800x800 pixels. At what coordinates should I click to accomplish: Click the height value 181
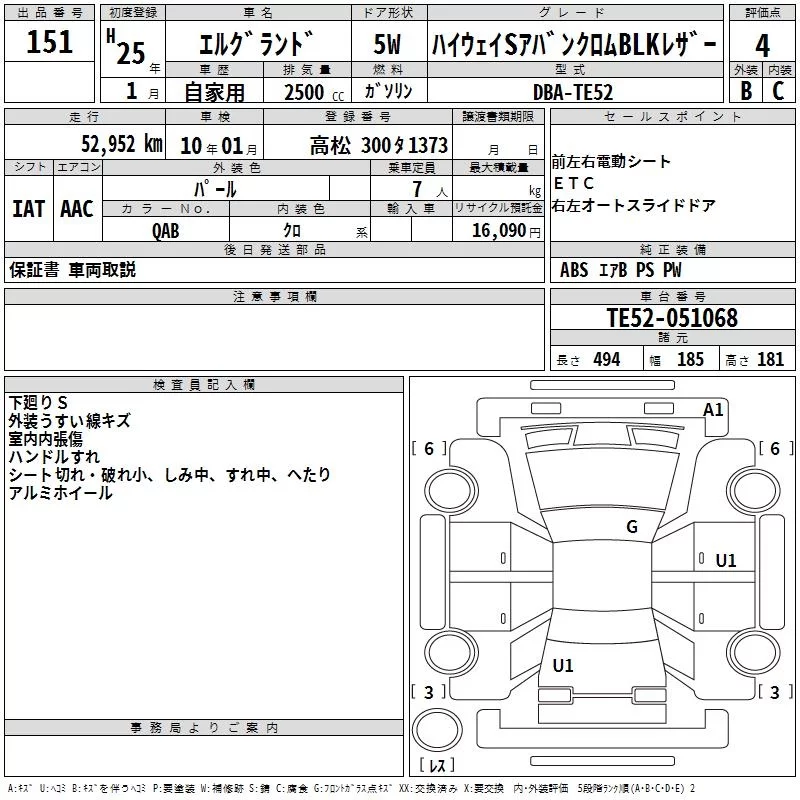(x=770, y=360)
